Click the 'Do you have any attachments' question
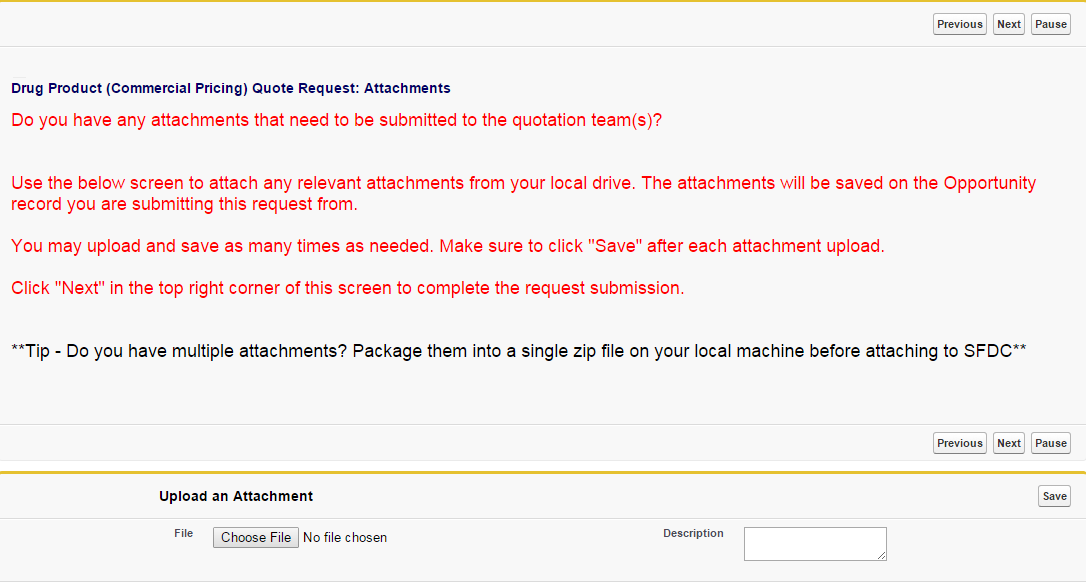This screenshot has height=583, width=1086. [x=337, y=121]
